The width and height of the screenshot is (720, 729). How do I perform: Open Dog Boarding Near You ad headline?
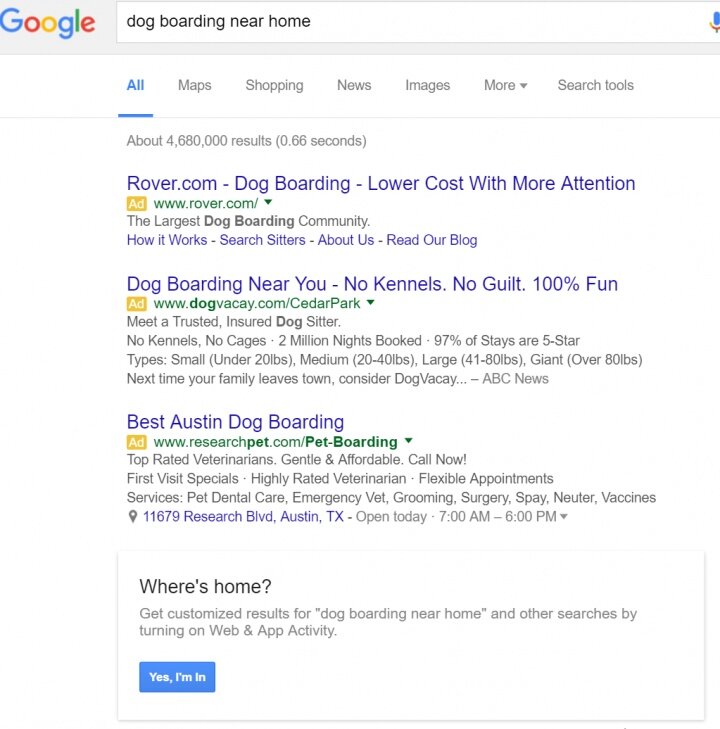point(372,284)
